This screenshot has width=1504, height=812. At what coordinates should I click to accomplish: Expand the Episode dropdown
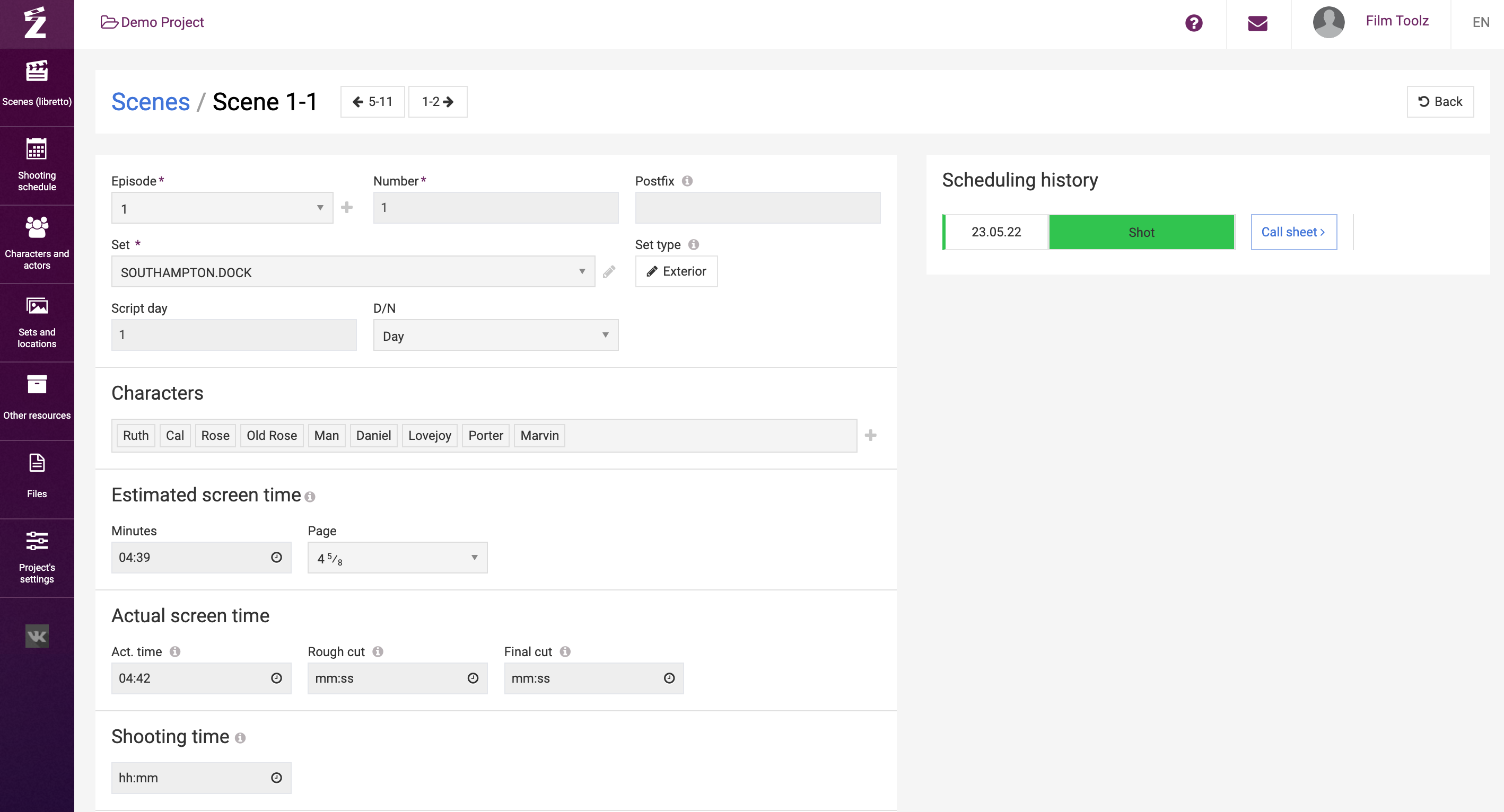click(x=222, y=208)
